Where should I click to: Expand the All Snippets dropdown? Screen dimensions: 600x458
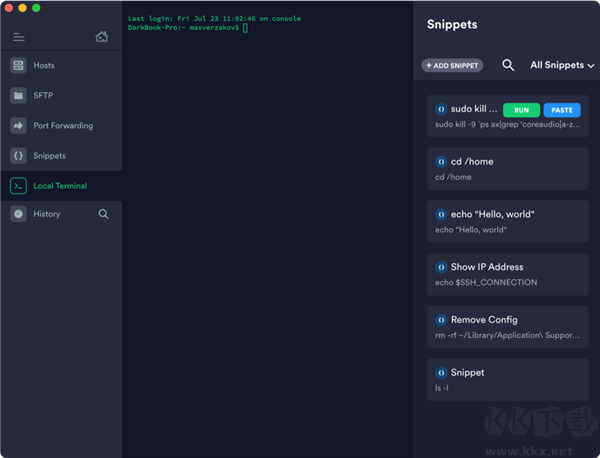click(x=562, y=65)
